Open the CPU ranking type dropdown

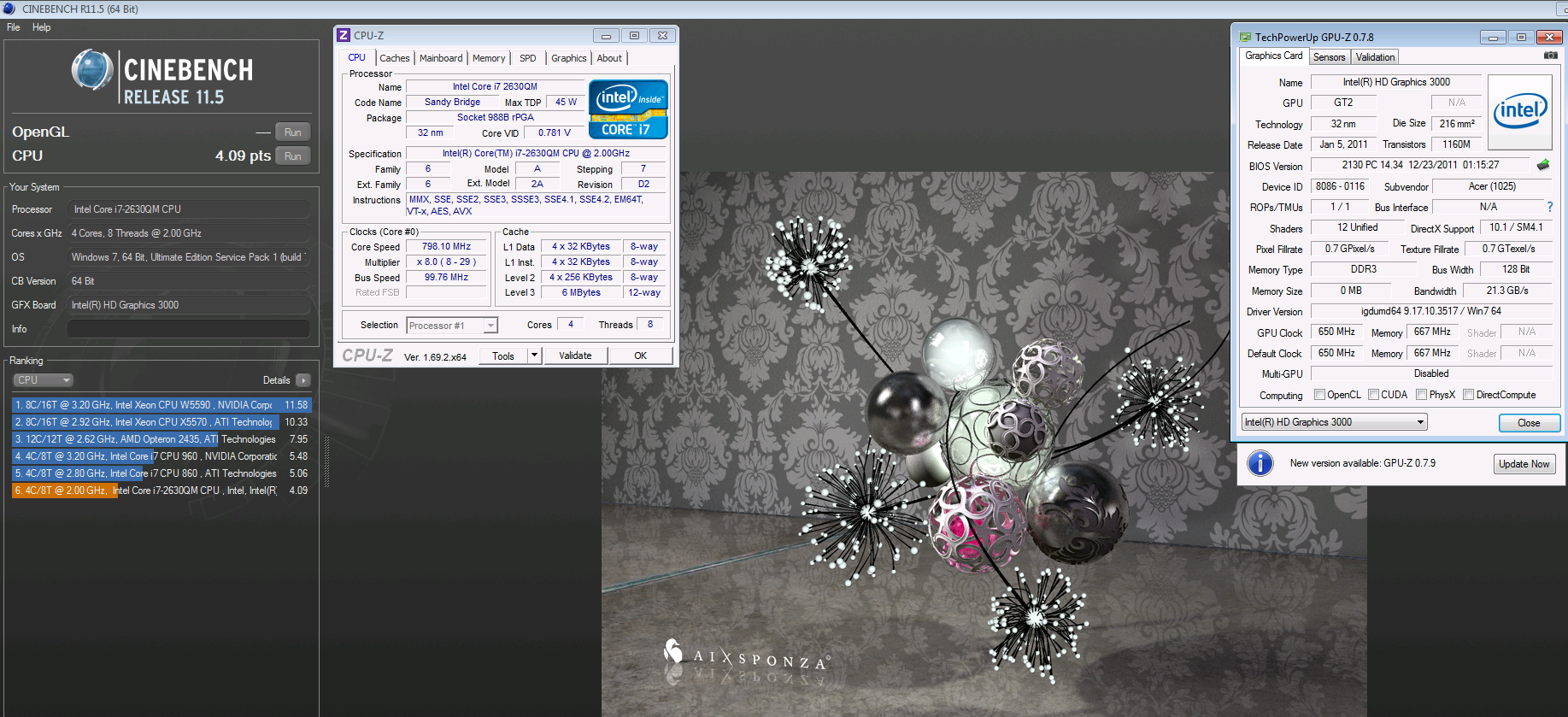(43, 380)
